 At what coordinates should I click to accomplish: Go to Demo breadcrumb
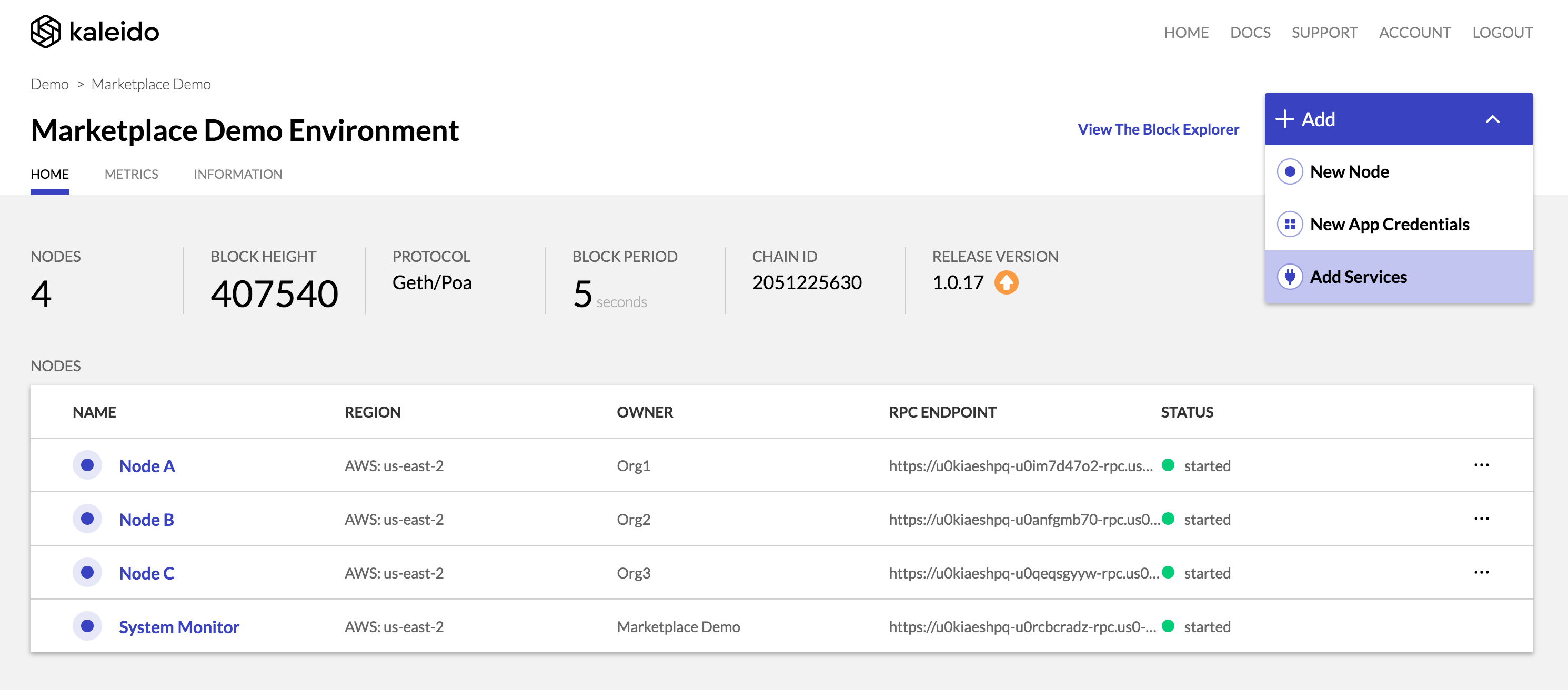(49, 85)
